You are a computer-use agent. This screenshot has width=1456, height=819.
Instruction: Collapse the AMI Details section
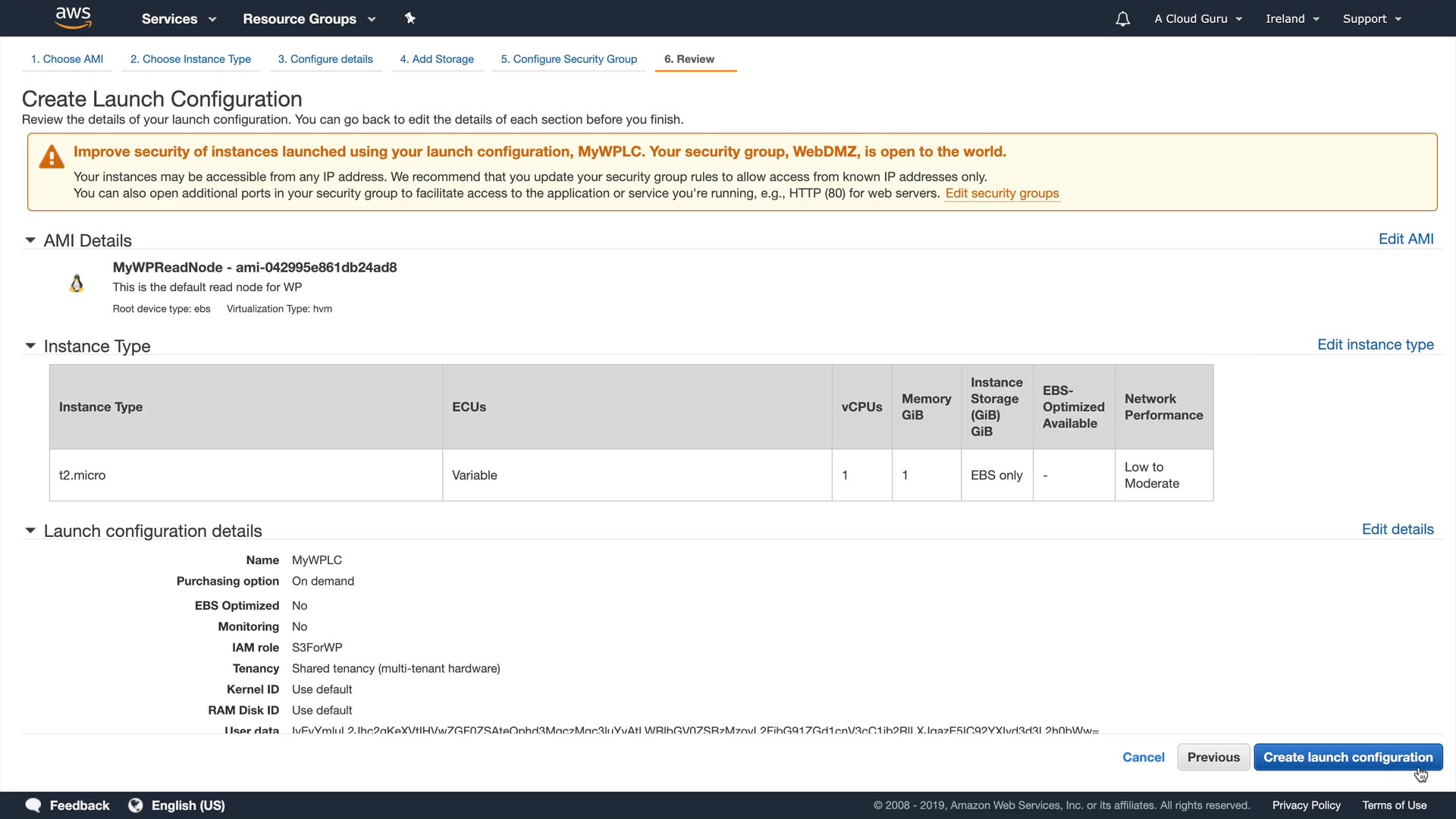point(30,240)
